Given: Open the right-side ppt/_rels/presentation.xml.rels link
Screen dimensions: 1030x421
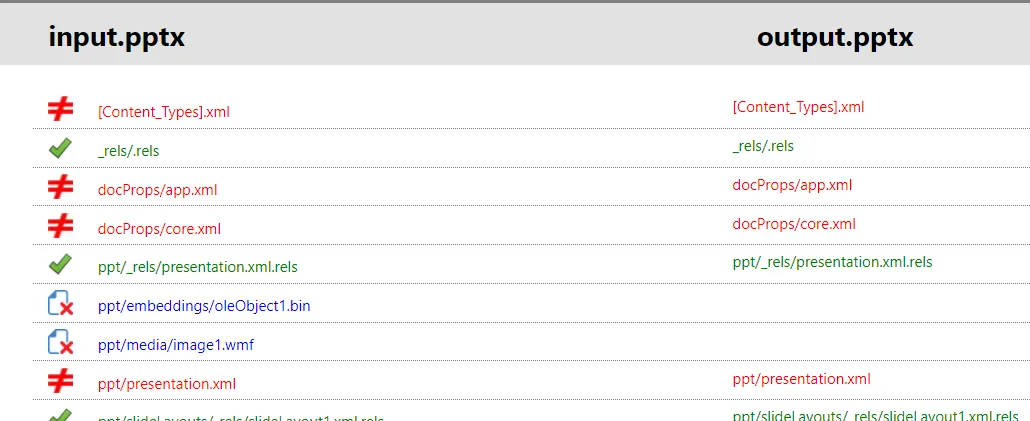Looking at the screenshot, I should coord(832,262).
